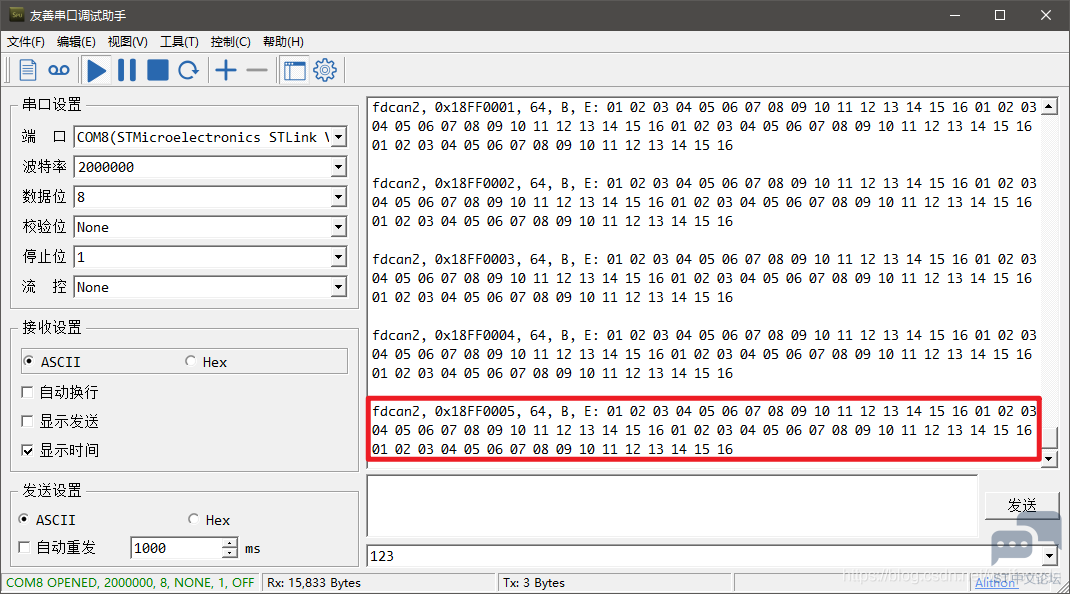Click the new document toolbar icon
Image resolution: width=1070 pixels, height=594 pixels.
(27, 70)
